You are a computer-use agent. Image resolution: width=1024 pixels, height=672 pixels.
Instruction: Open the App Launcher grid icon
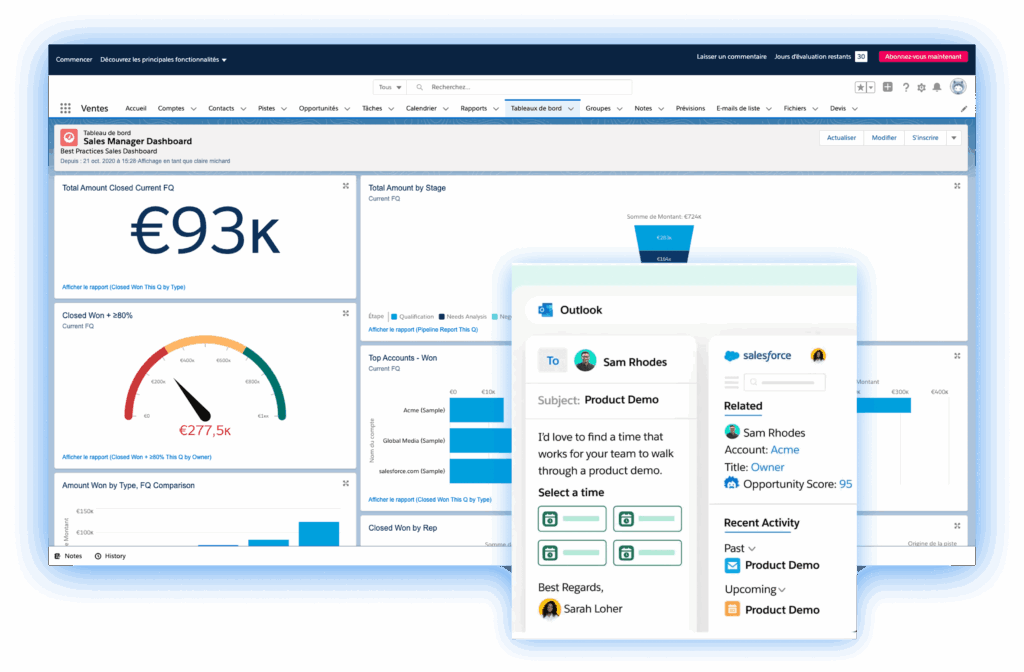(x=65, y=108)
